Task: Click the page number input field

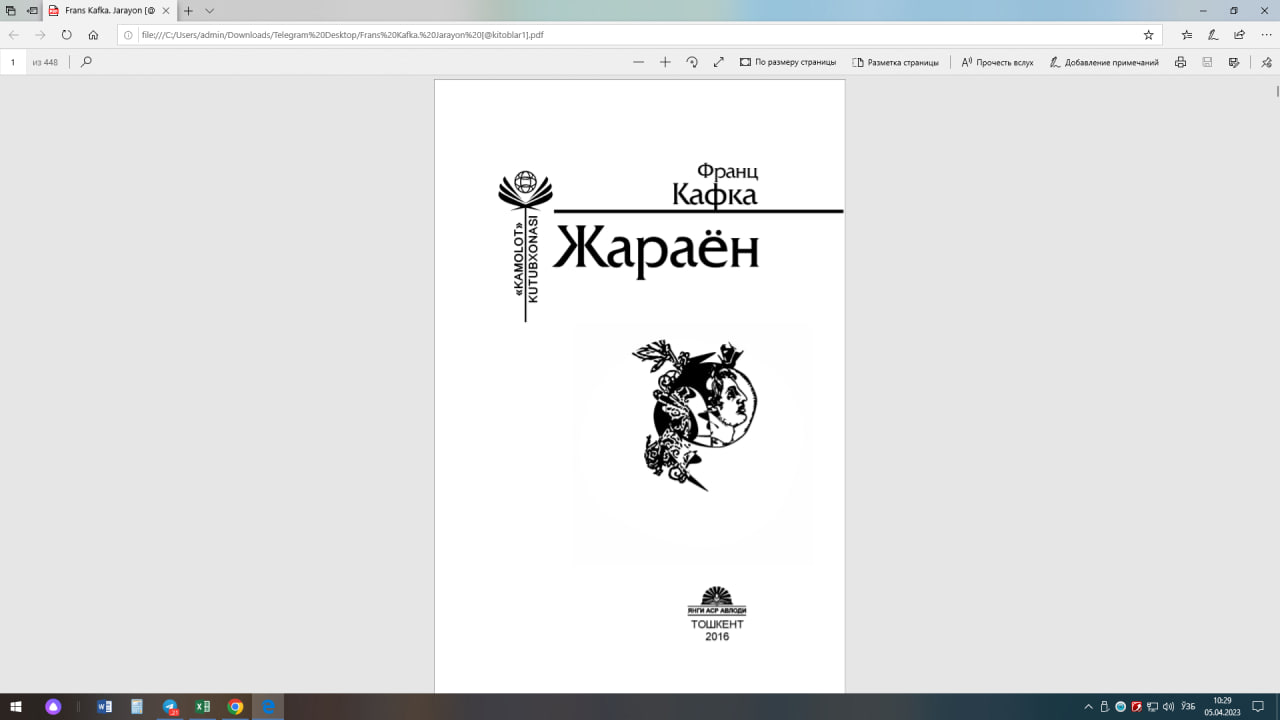Action: click(x=12, y=61)
